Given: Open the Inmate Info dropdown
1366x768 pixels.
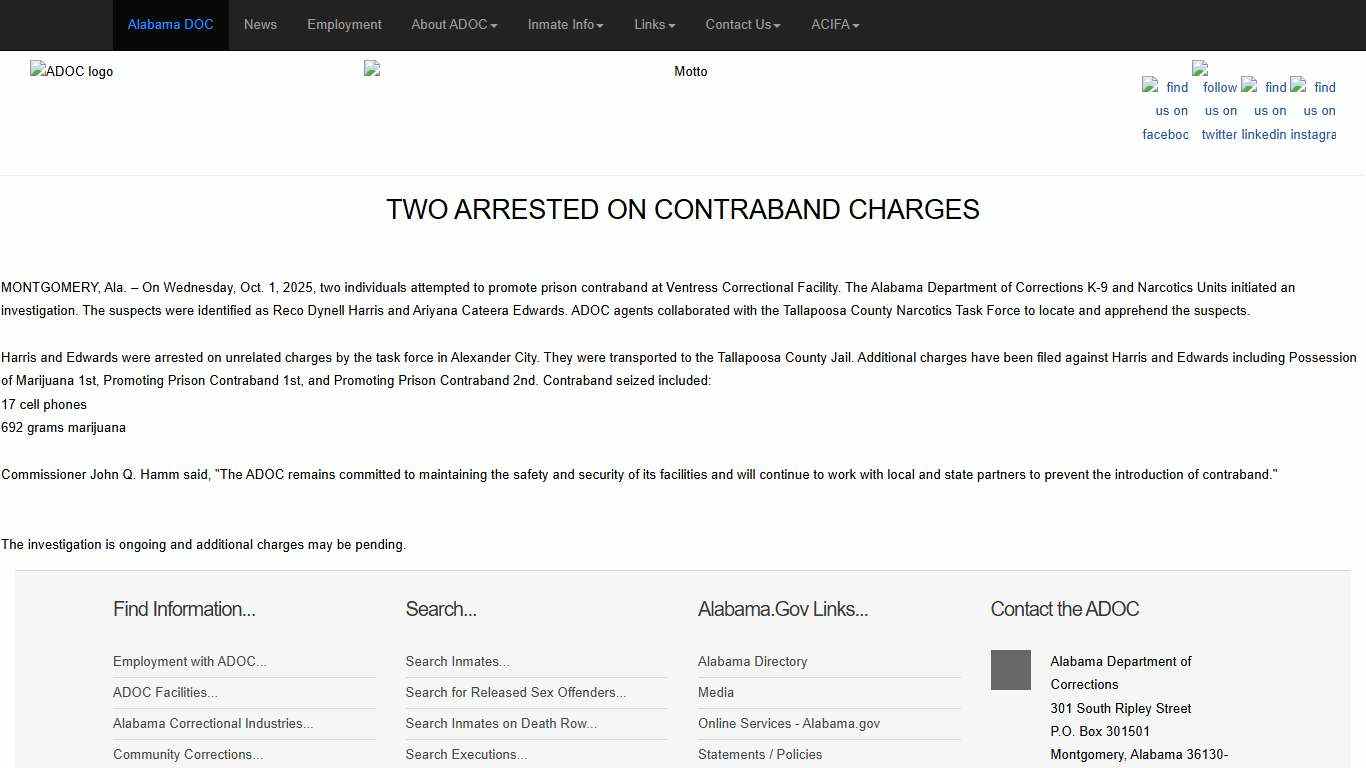Looking at the screenshot, I should tap(564, 25).
